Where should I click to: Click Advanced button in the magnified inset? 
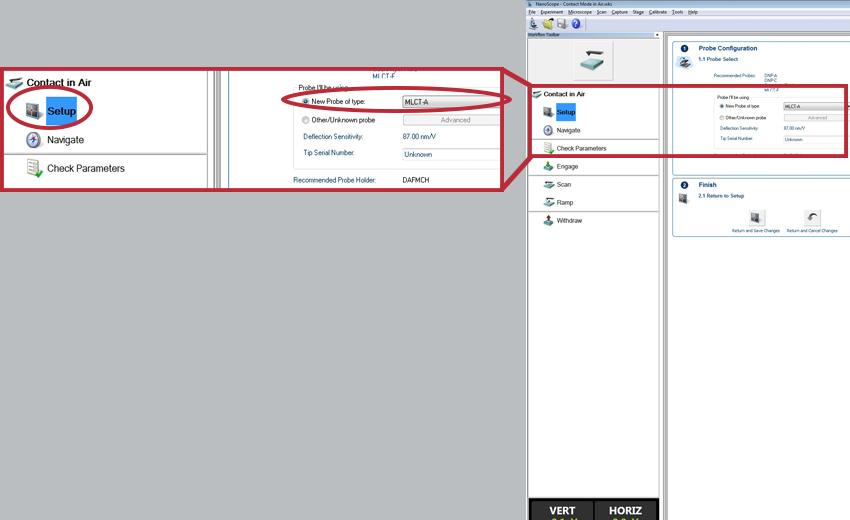point(452,120)
